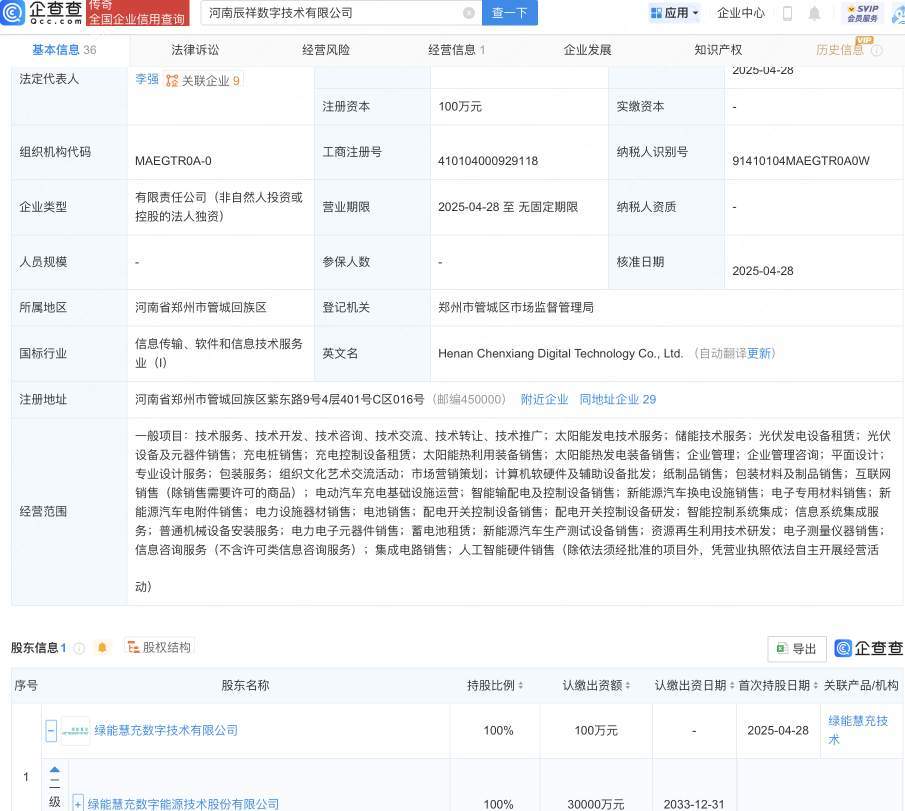Image resolution: width=905 pixels, height=811 pixels.
Task: Select registration number 410104000929118
Action: [x=488, y=161]
